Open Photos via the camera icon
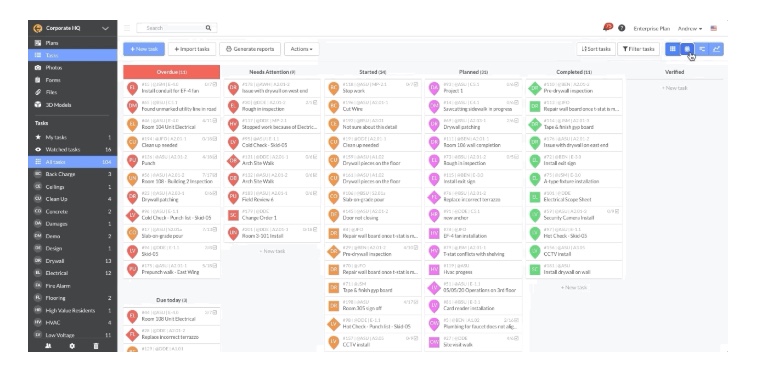This screenshot has width=764, height=366. [x=38, y=68]
